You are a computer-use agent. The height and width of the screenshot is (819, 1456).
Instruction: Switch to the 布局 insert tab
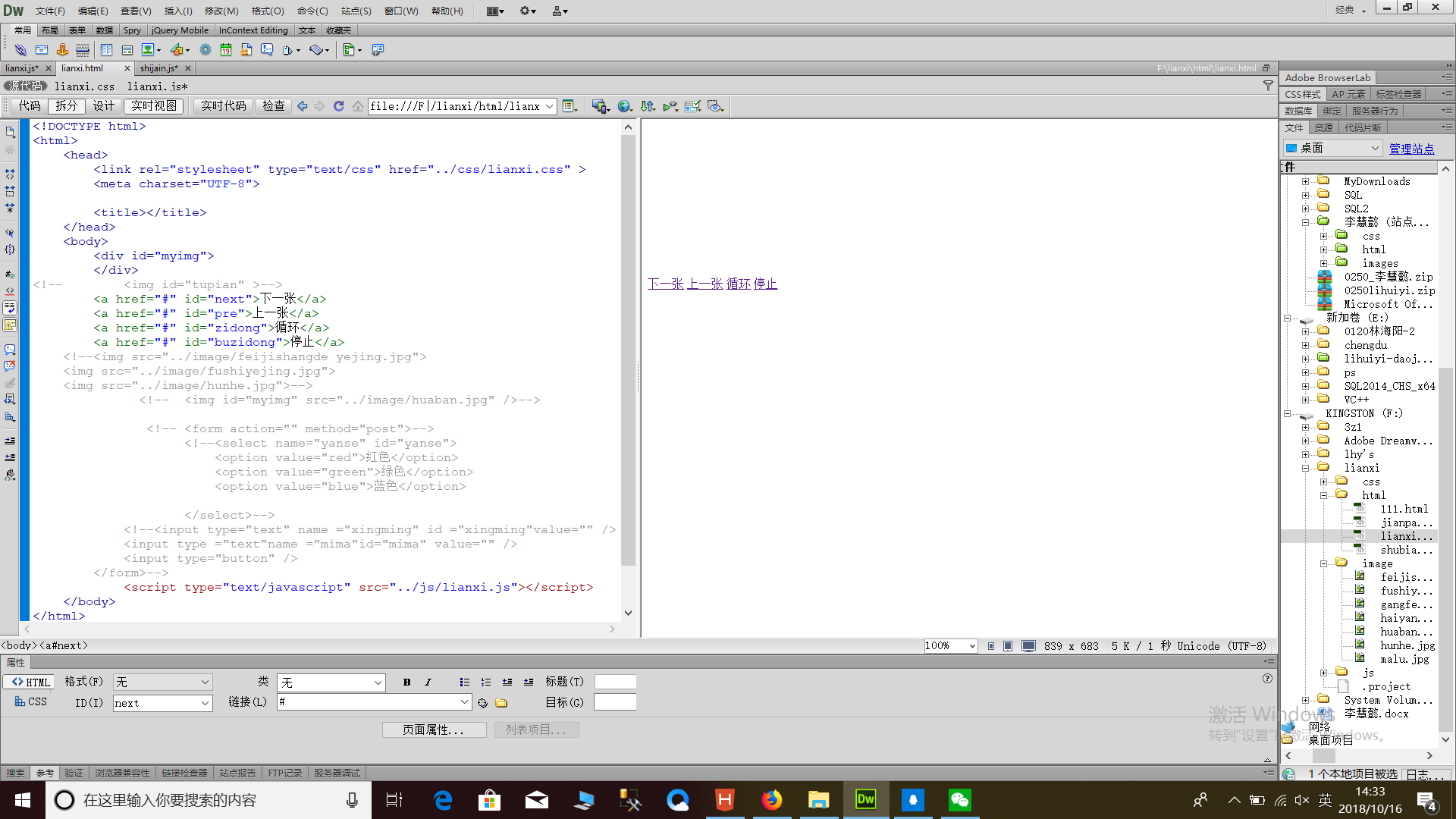(49, 30)
